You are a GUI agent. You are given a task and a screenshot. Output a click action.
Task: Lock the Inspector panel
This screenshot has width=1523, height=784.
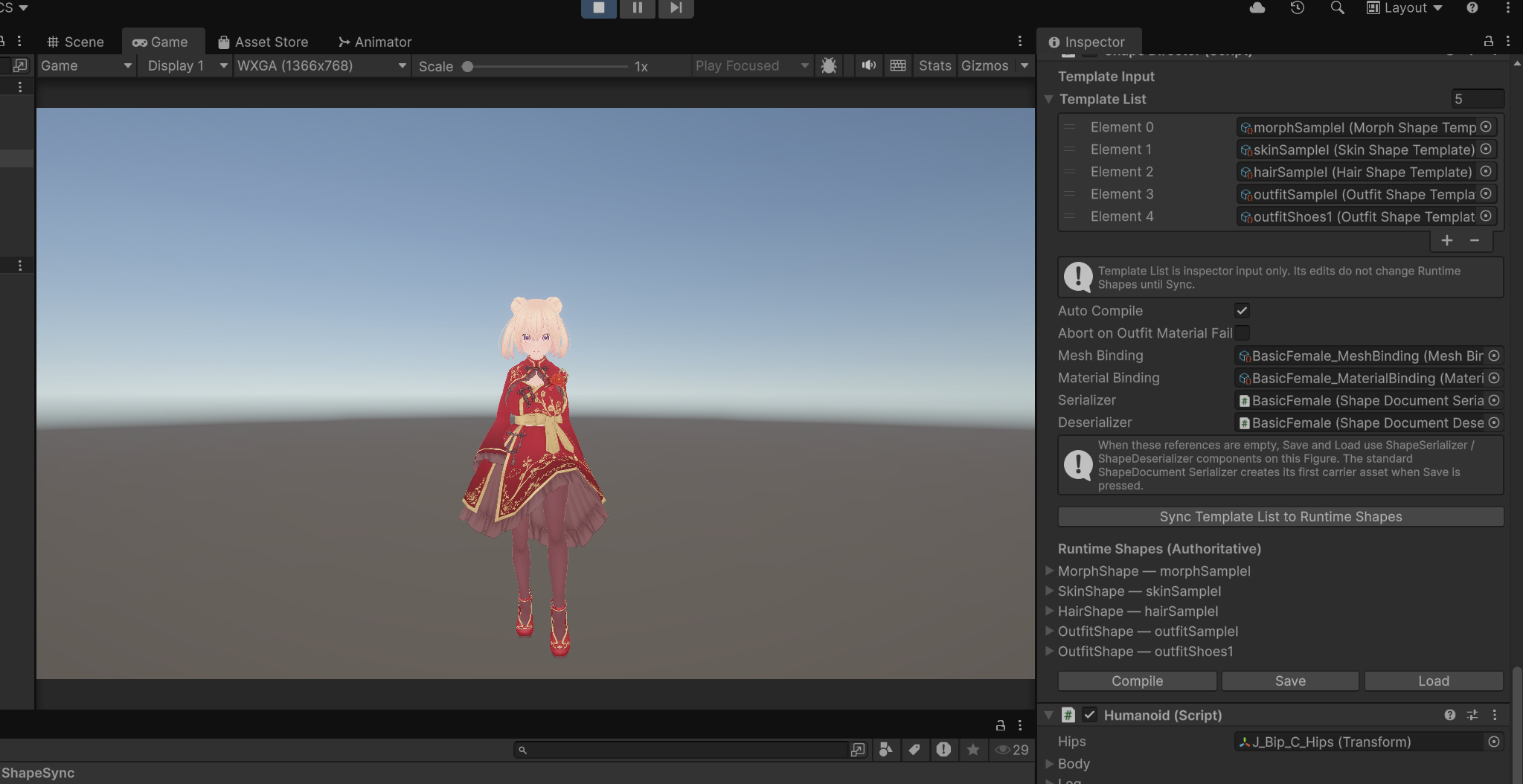[x=1489, y=42]
